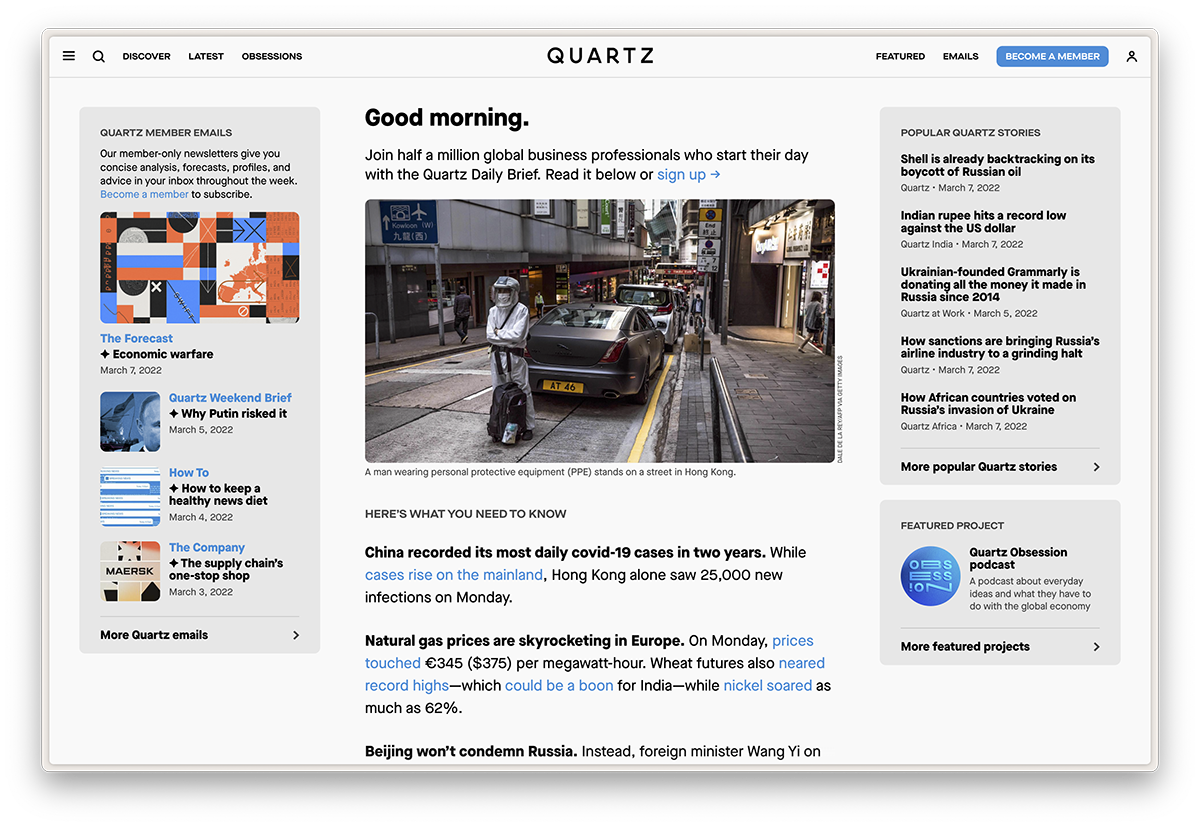Viewport: 1200px width, 827px height.
Task: Click the Quartz Obsession podcast round icon
Action: pos(929,576)
